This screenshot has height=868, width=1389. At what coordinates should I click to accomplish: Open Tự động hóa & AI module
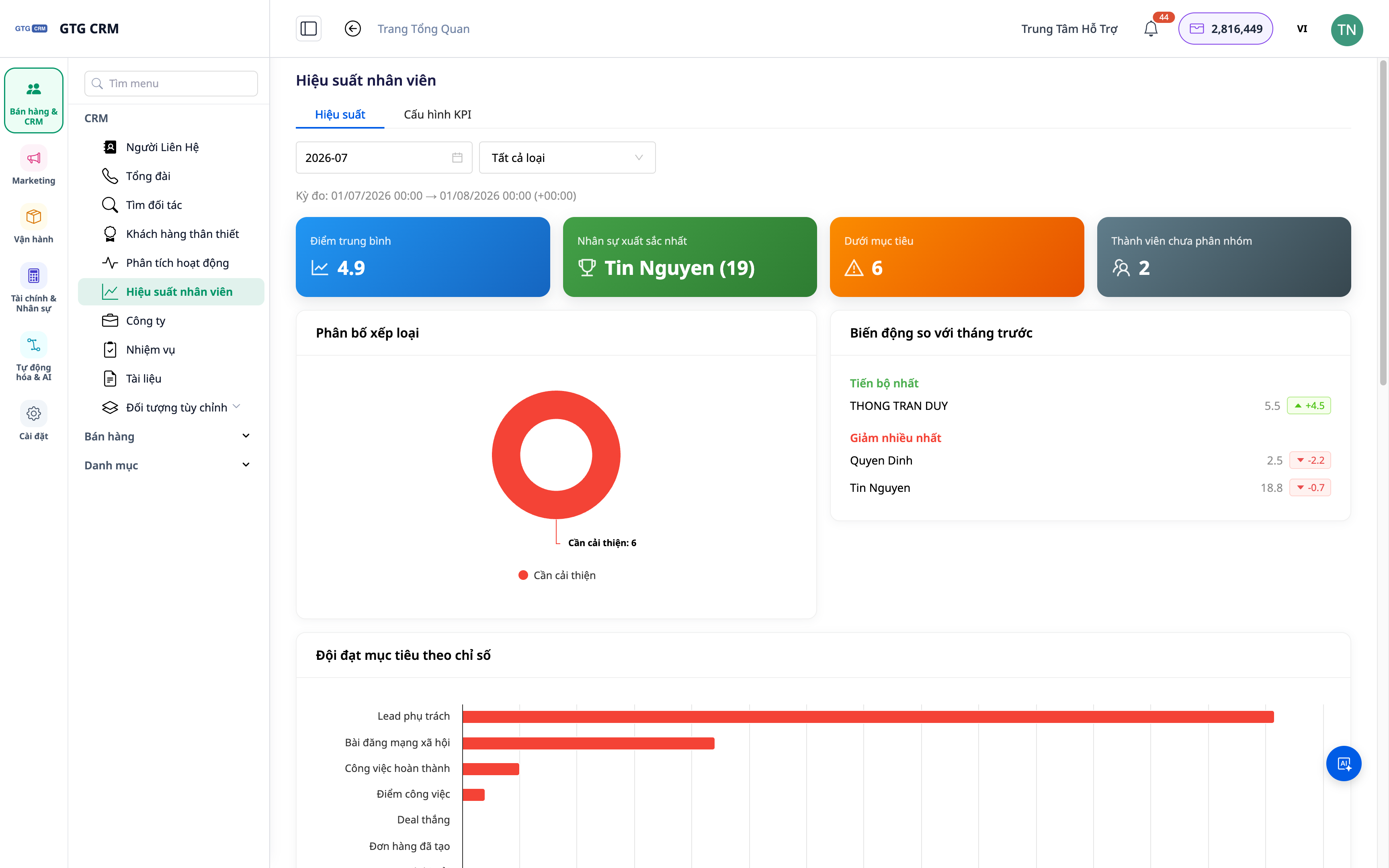[33, 356]
